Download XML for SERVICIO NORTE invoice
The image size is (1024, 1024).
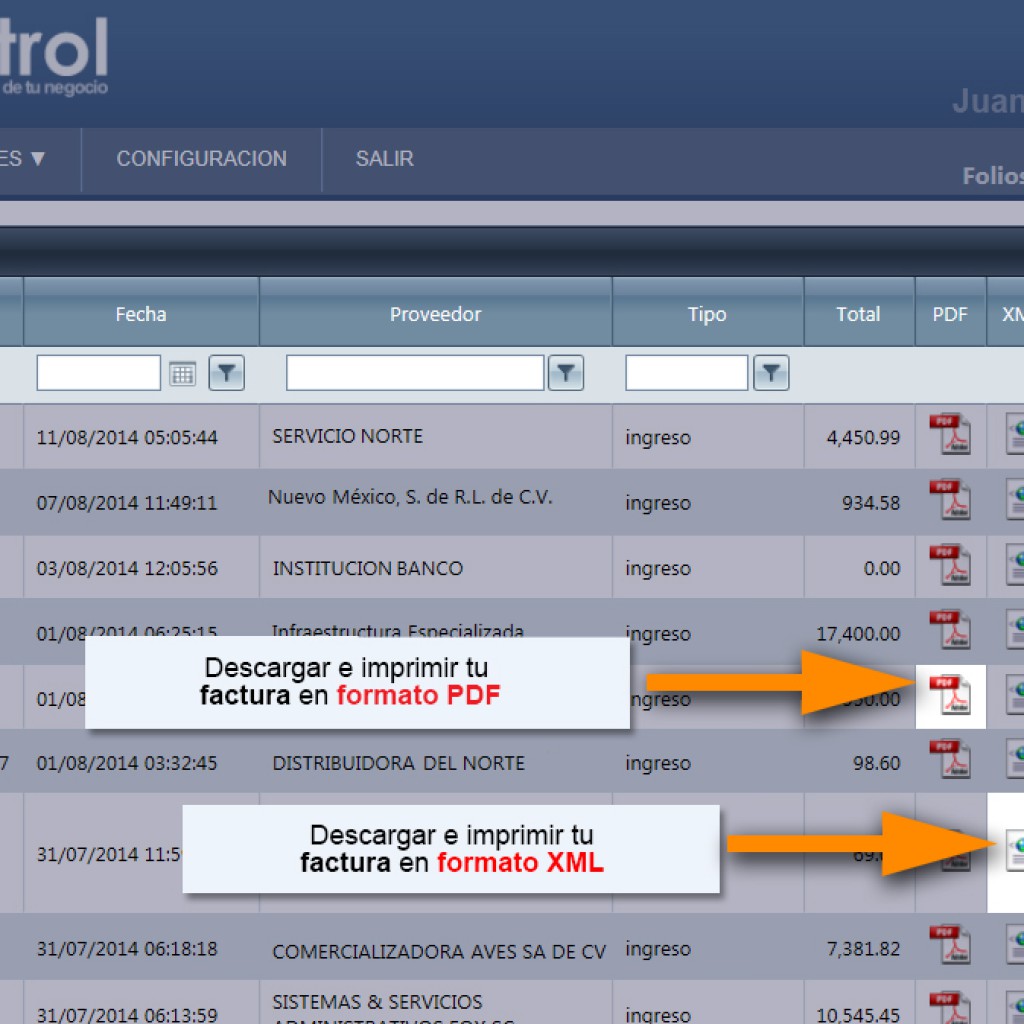pos(1015,434)
